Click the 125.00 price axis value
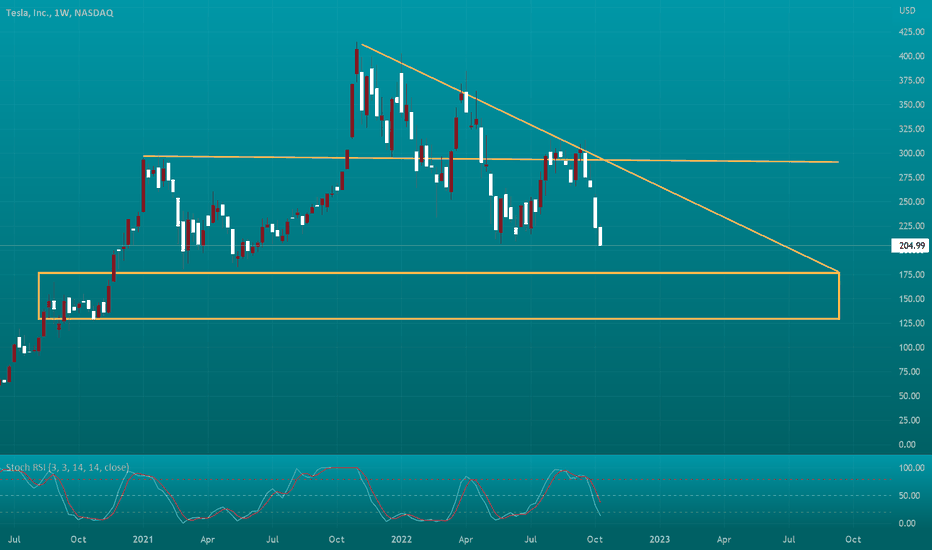The width and height of the screenshot is (932, 550). (912, 323)
